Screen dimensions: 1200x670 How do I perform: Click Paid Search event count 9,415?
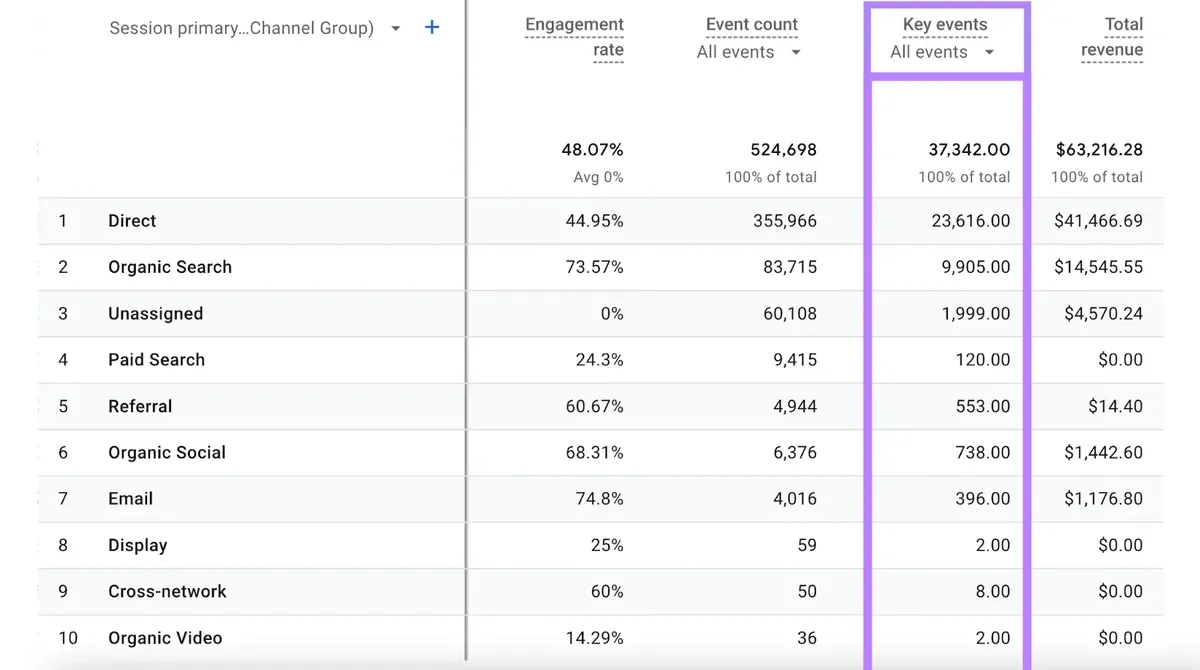coord(795,360)
